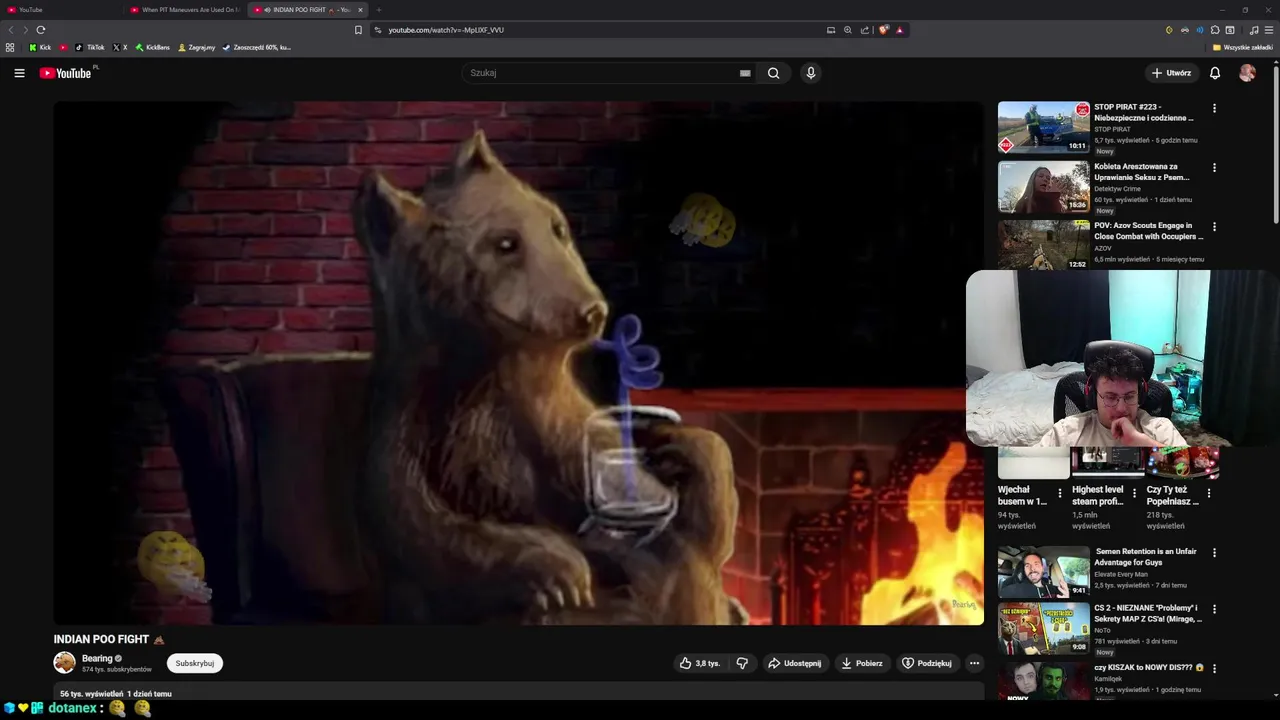
Task: Open the Kick bookmark
Action: pyautogui.click(x=40, y=47)
